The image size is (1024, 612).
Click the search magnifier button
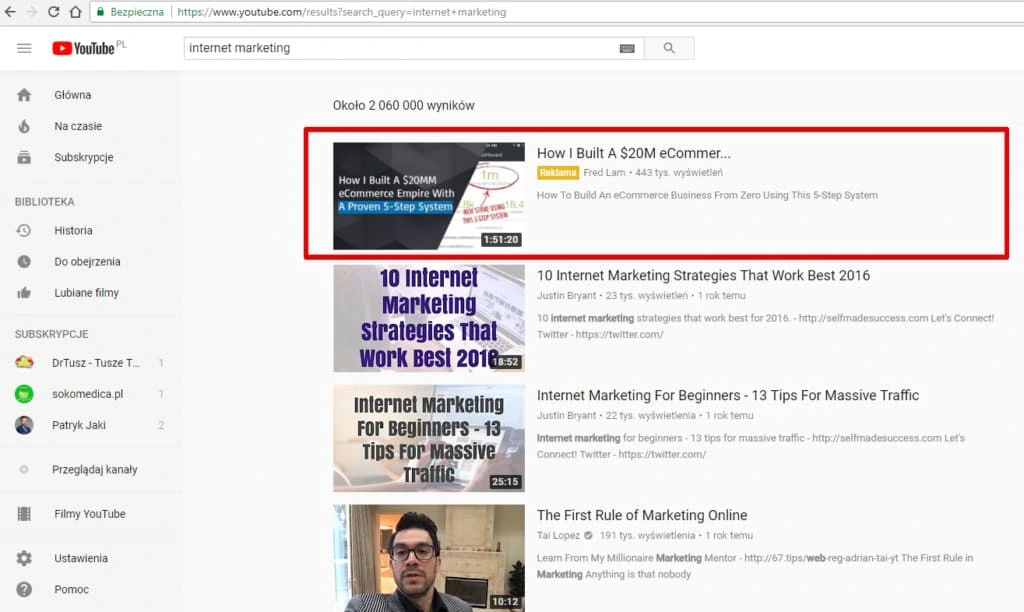pyautogui.click(x=669, y=47)
